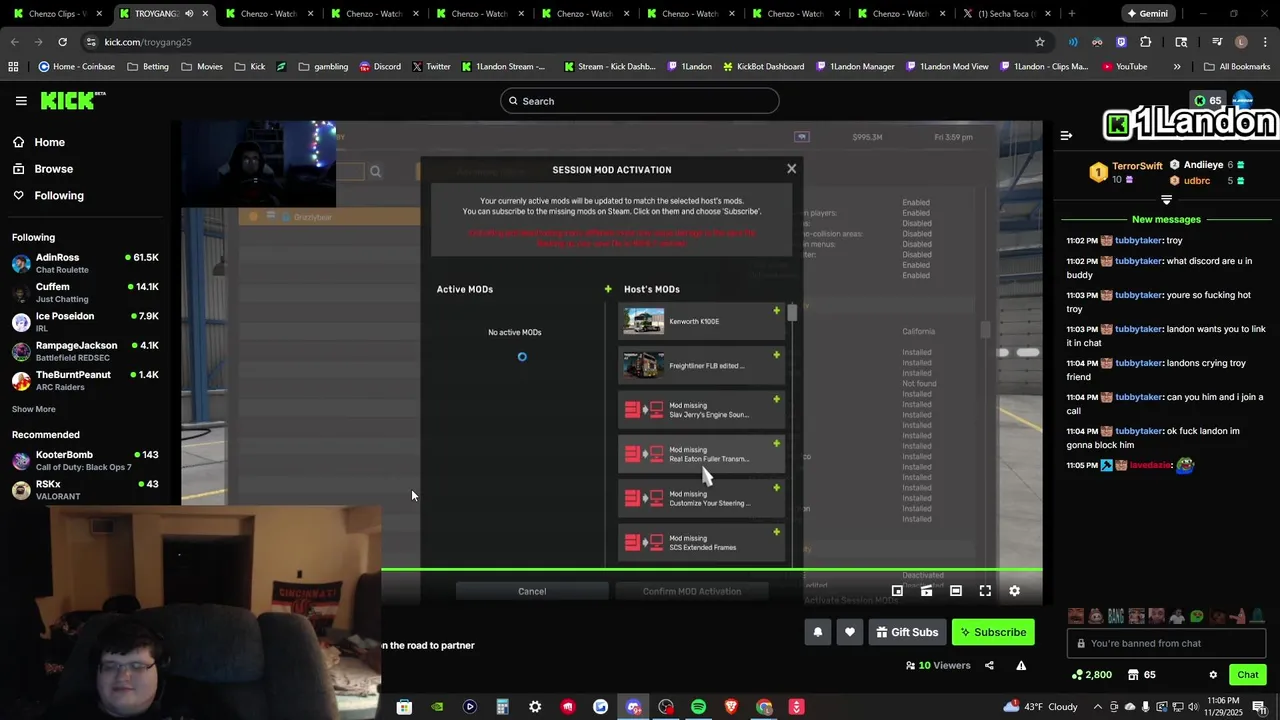The image size is (1280, 720).
Task: Open the Cuffem channel
Action: pyautogui.click(x=85, y=292)
